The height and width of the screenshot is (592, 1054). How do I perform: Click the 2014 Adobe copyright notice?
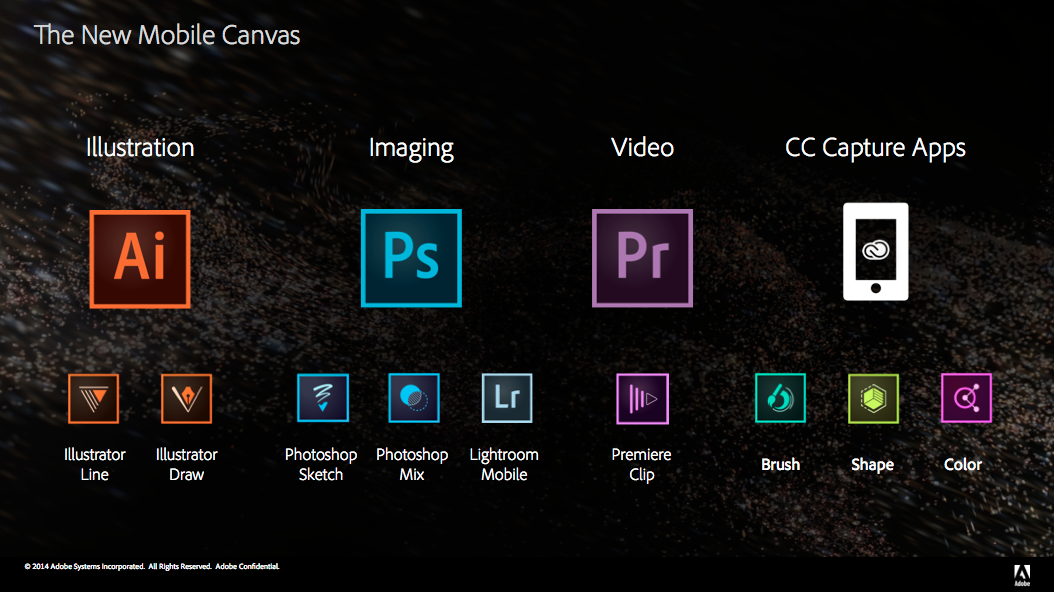click(x=152, y=566)
